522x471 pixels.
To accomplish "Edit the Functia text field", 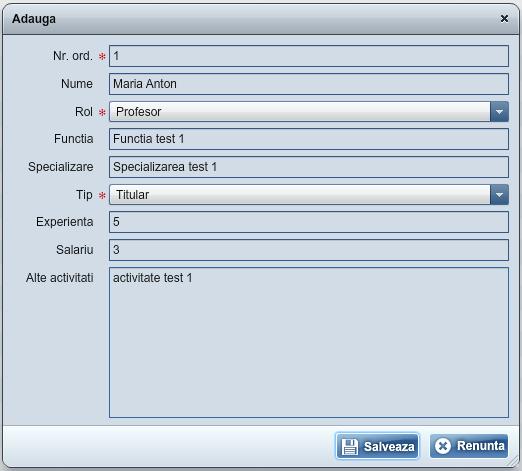I will point(309,139).
